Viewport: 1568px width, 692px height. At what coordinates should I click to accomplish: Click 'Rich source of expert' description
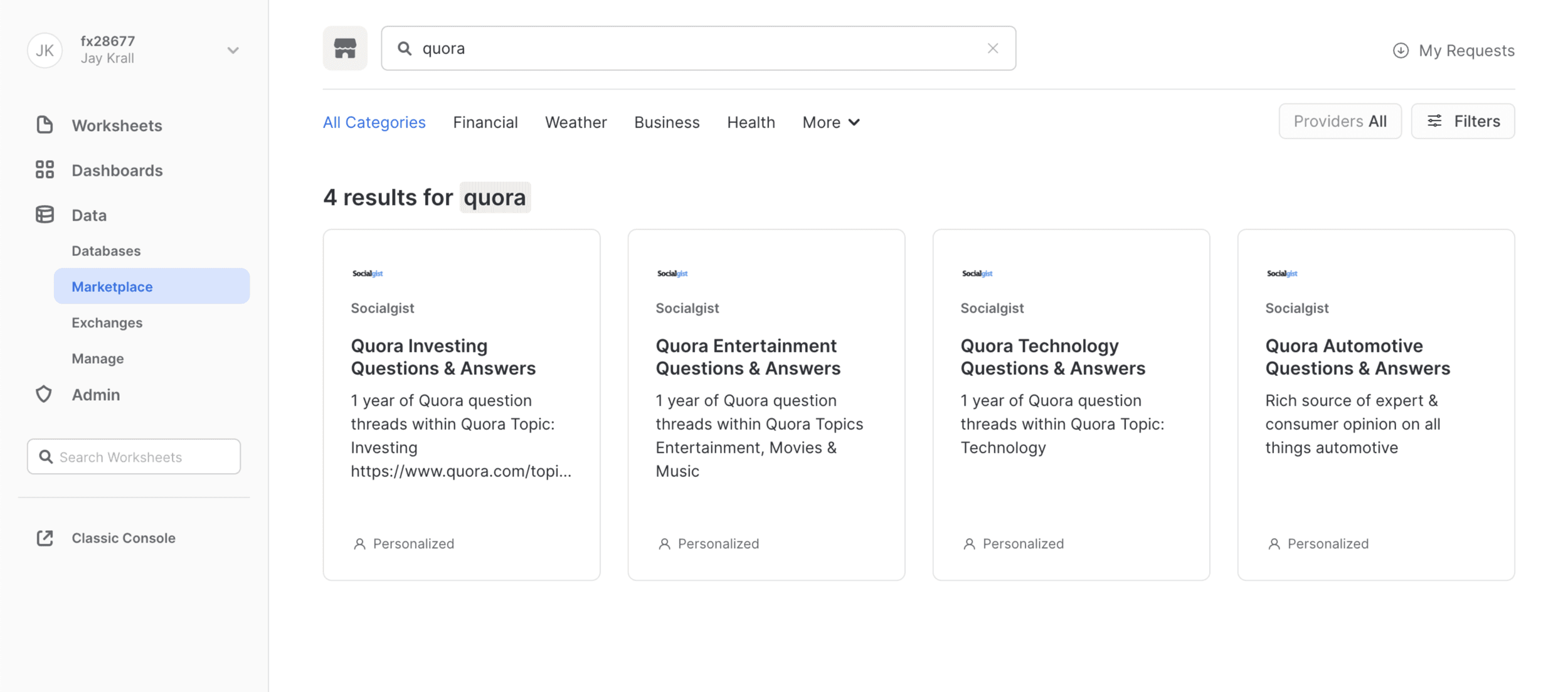point(1352,423)
